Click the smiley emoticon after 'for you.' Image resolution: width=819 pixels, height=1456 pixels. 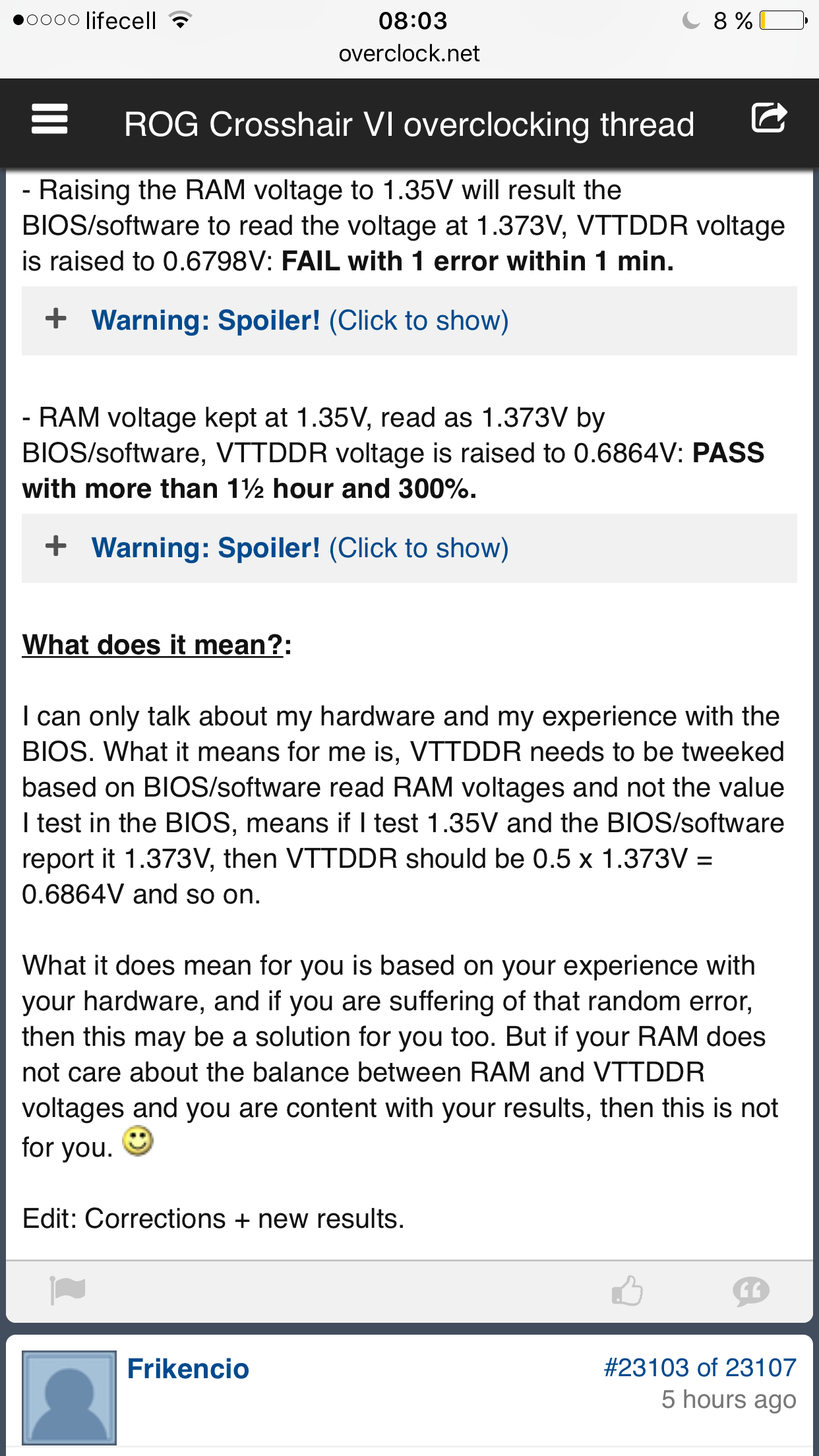138,1141
